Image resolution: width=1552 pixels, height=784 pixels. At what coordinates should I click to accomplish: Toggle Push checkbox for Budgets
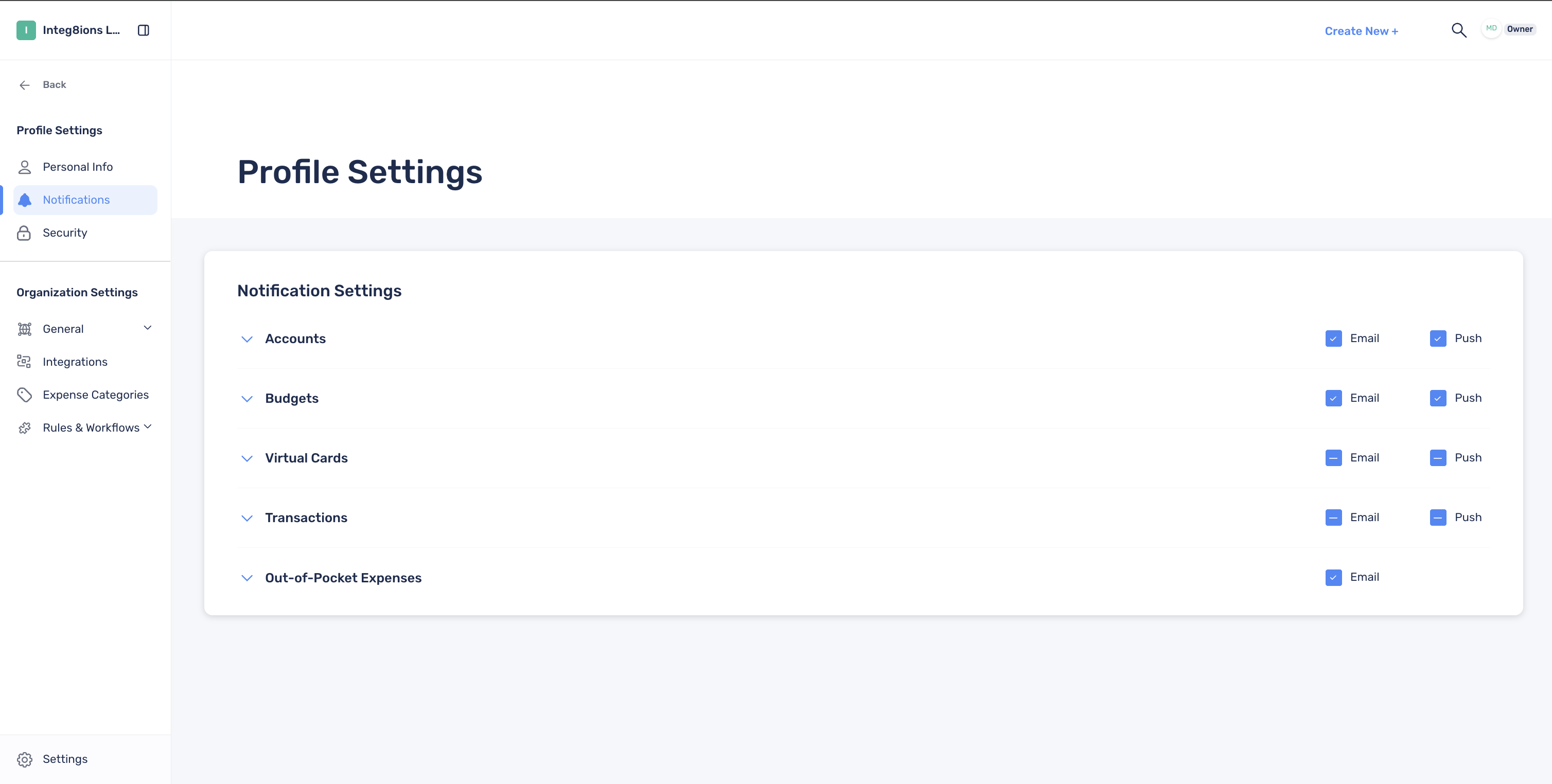[1438, 398]
